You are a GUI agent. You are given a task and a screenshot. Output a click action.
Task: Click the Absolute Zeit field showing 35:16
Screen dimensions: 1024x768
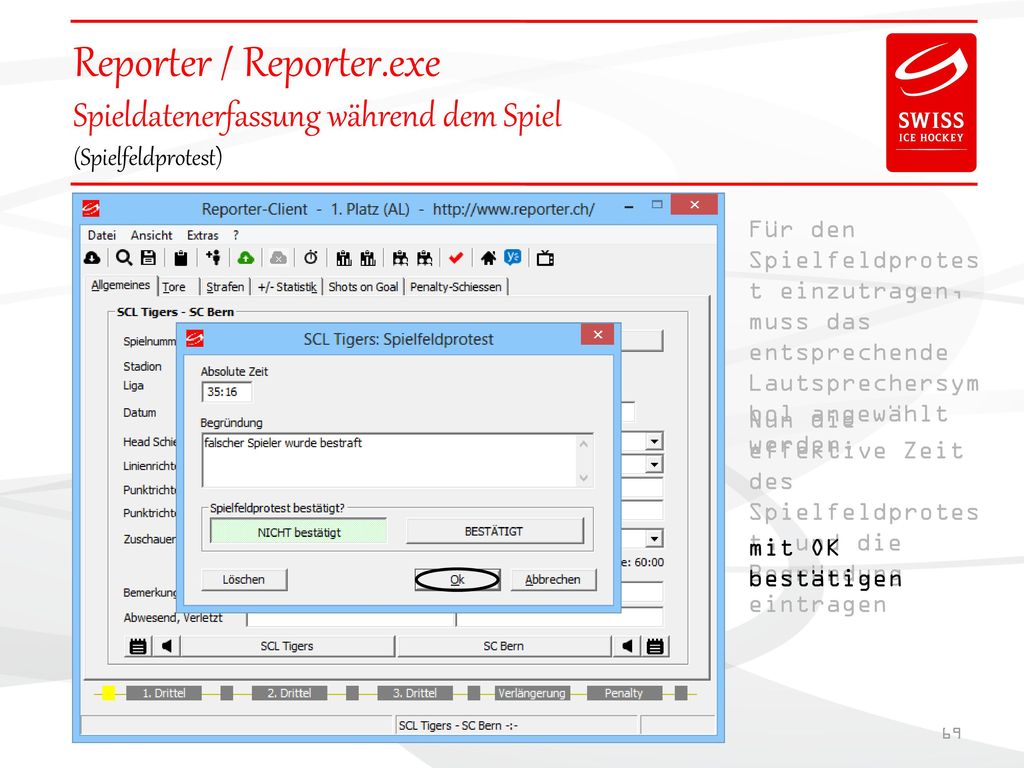coord(227,392)
